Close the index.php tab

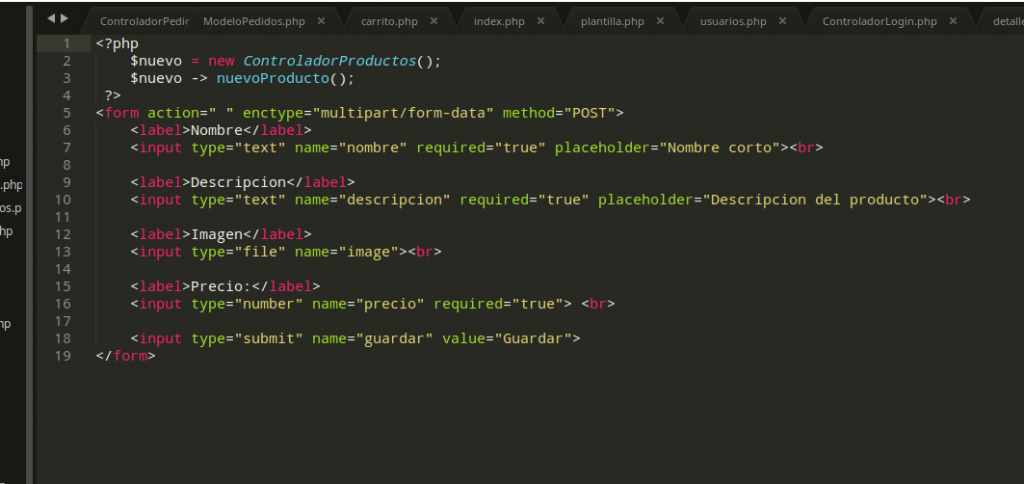point(540,21)
